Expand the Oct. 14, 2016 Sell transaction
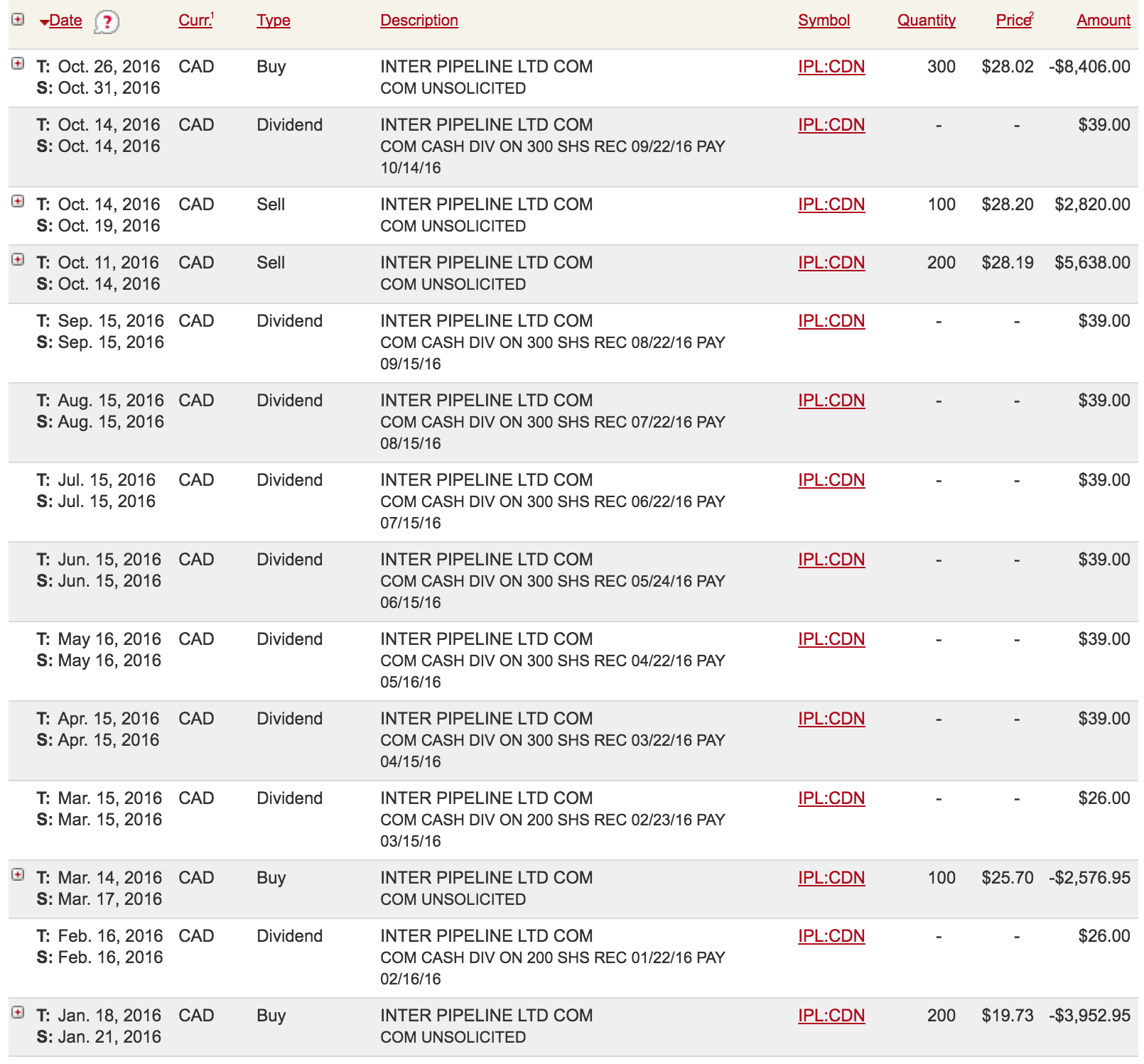Screen dimensions: 1144x1064 coord(18,202)
